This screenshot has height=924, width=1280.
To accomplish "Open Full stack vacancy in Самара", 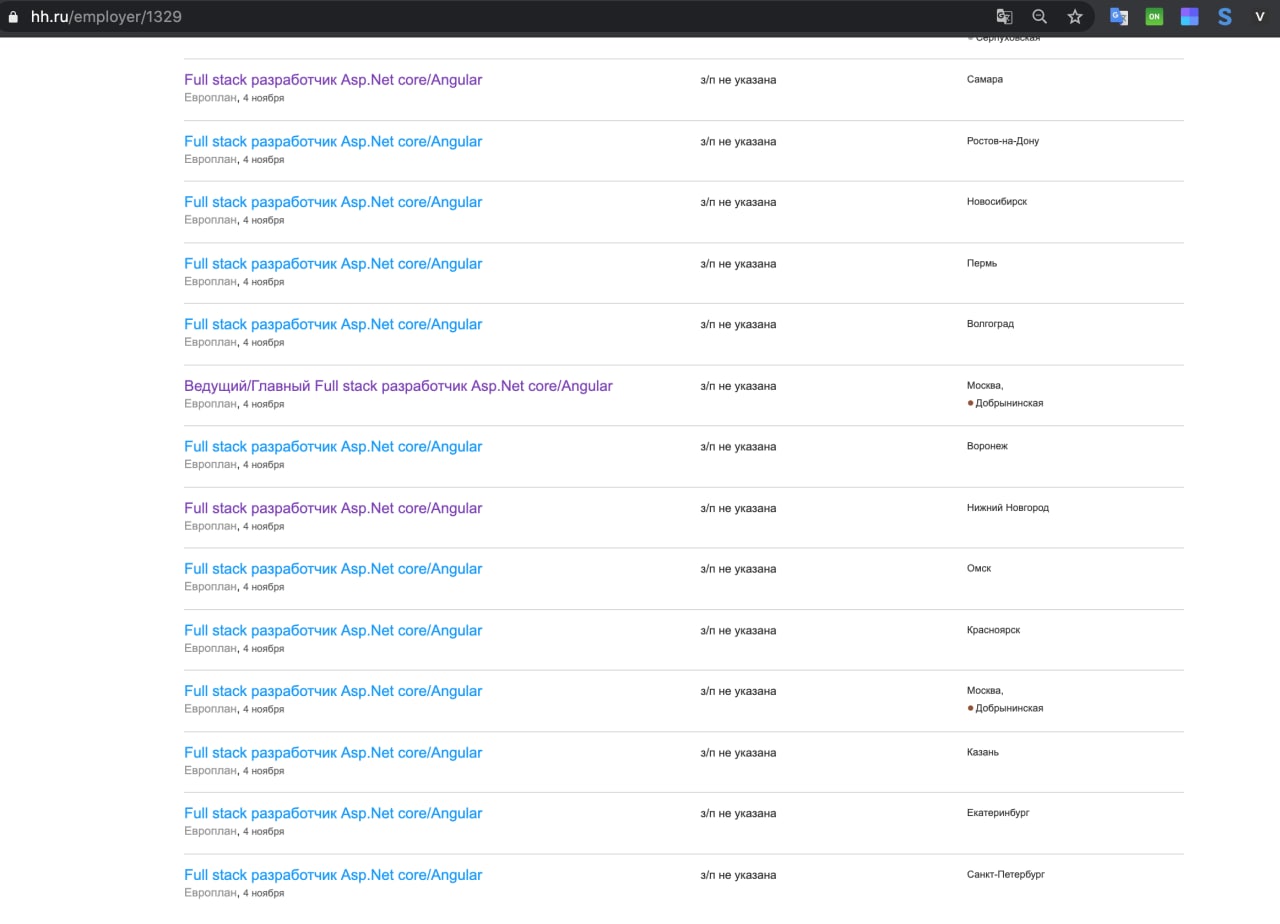I will [333, 80].
